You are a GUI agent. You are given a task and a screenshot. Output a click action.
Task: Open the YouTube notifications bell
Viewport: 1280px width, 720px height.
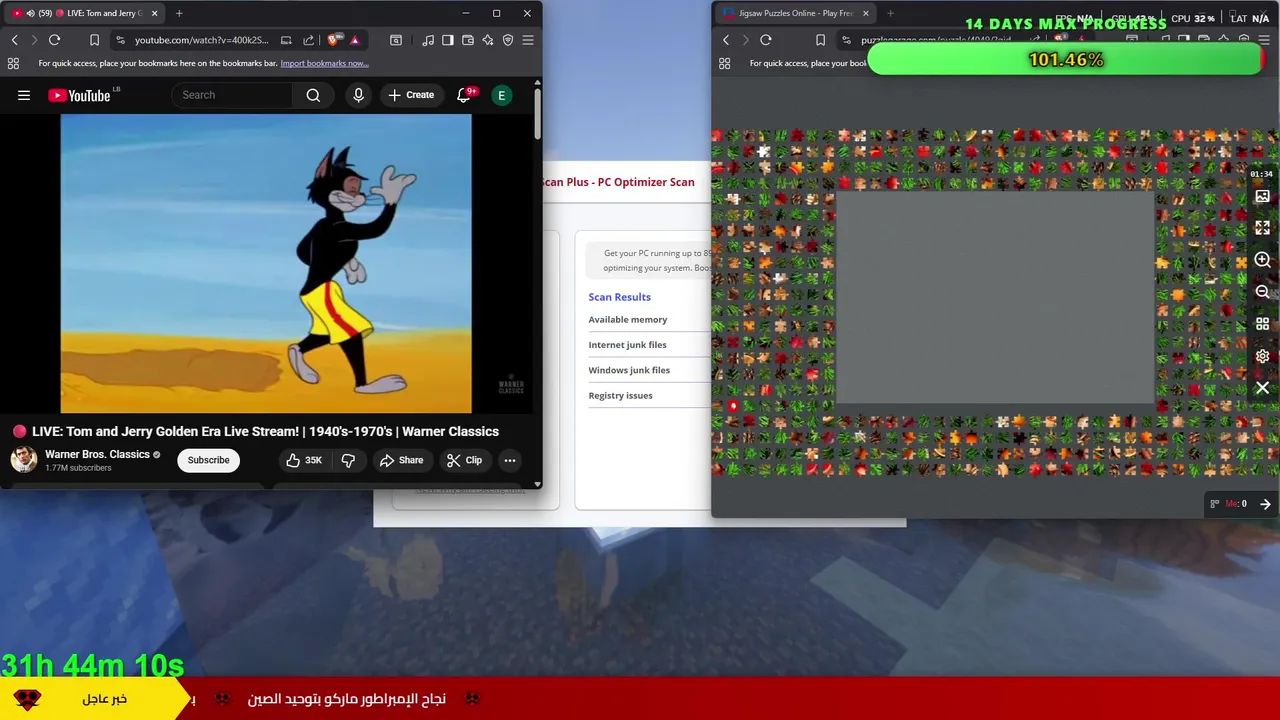coord(464,95)
